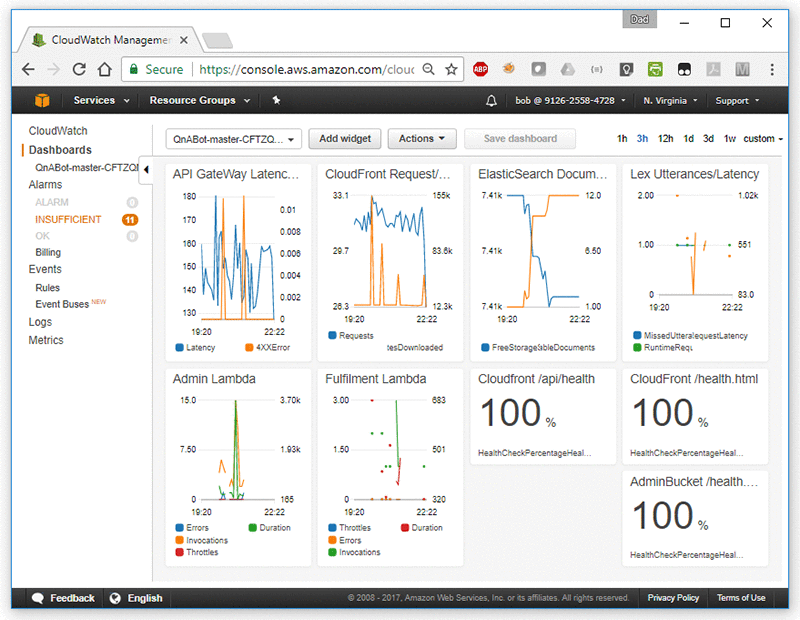Open the Chrome three-dot menu

[x=773, y=69]
